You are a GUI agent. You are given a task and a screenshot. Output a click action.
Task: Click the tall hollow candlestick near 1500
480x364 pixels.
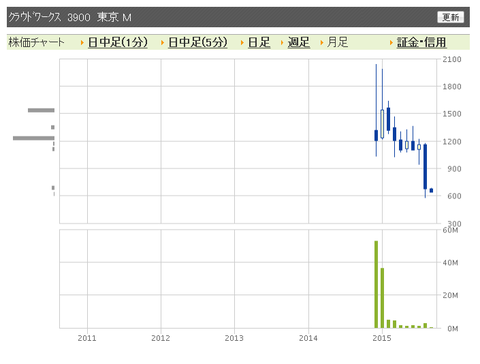pyautogui.click(x=382, y=124)
